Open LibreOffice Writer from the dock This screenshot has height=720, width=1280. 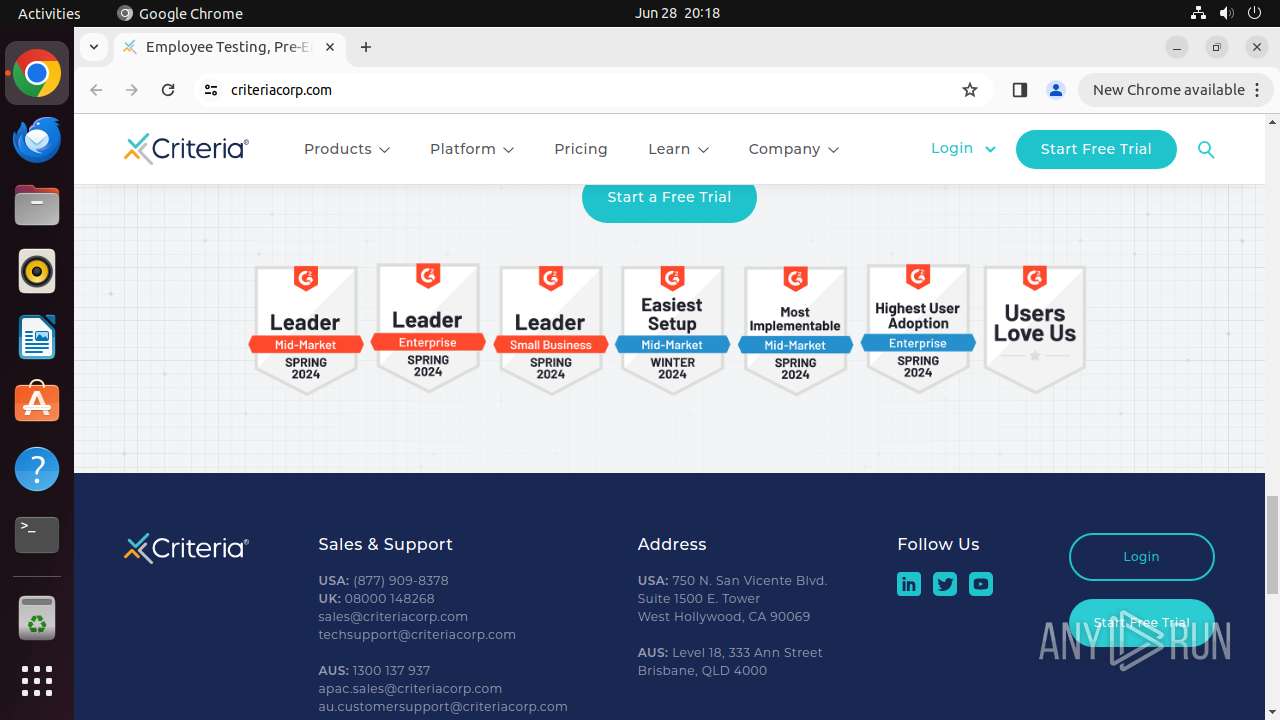(37, 337)
